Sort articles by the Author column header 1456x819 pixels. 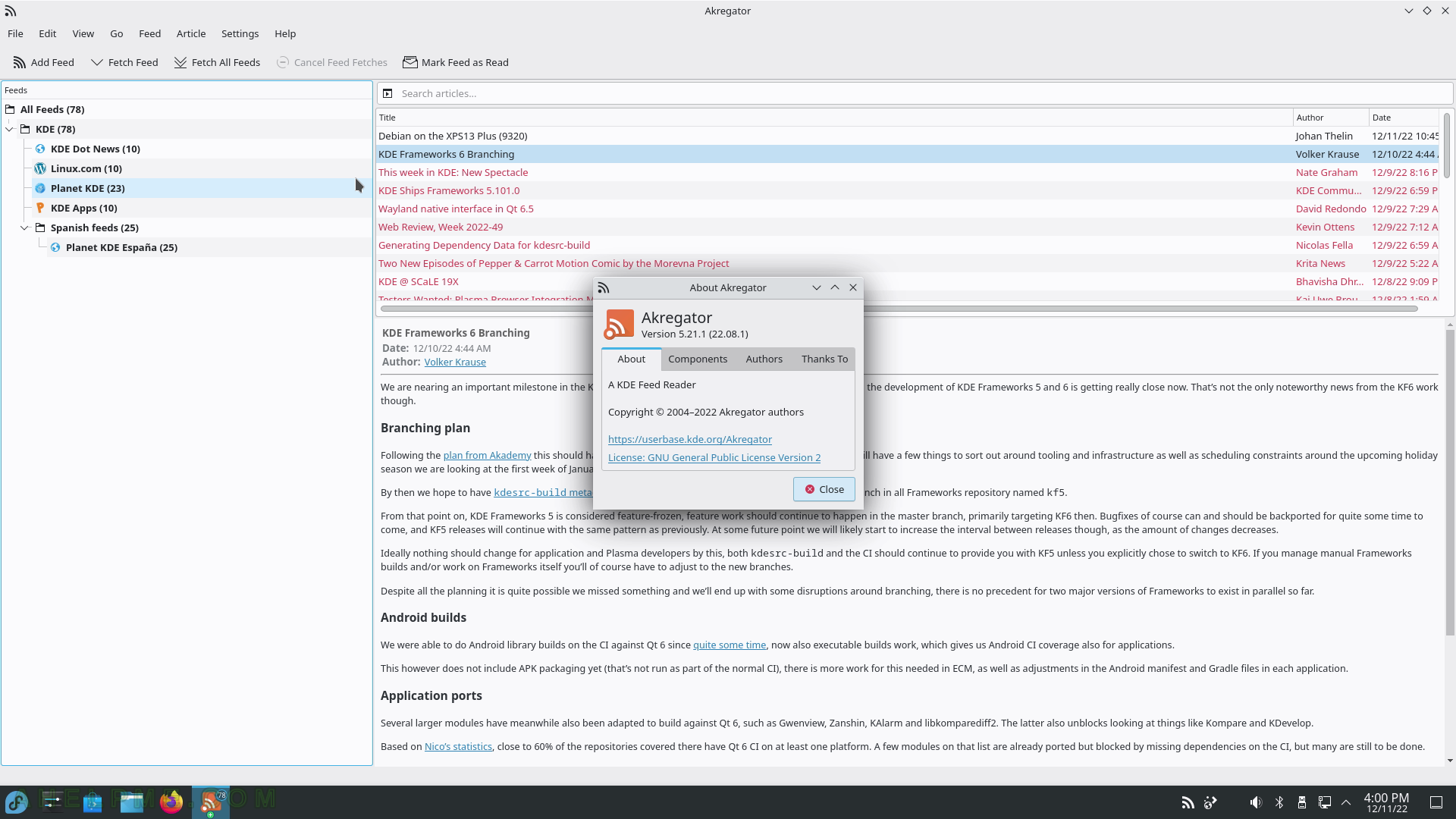pos(1331,118)
